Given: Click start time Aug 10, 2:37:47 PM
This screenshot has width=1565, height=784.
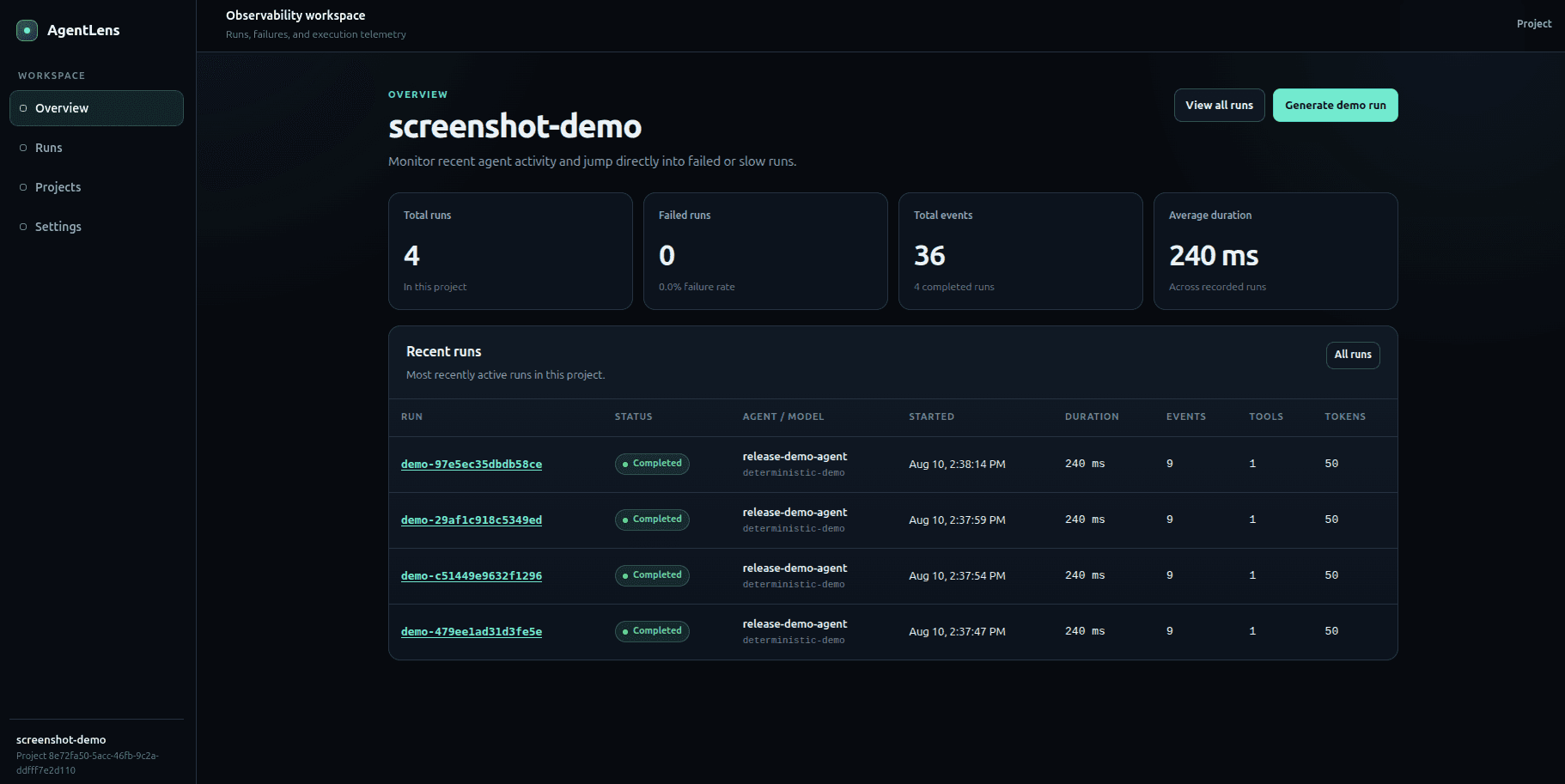Looking at the screenshot, I should [x=957, y=632].
